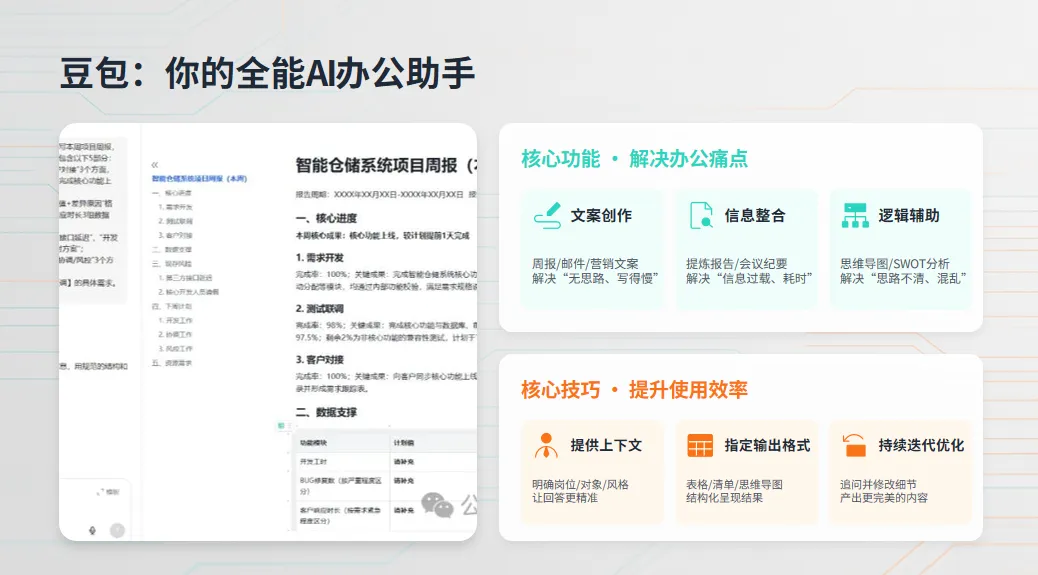Click the microphone icon in chat input
Image resolution: width=1038 pixels, height=575 pixels.
pyautogui.click(x=93, y=530)
